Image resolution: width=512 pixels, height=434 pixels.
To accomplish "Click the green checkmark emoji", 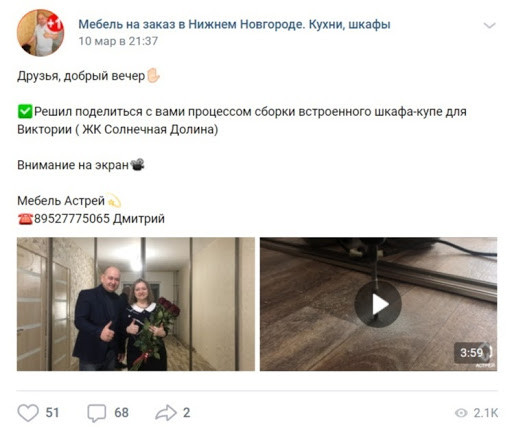I will click(x=25, y=111).
